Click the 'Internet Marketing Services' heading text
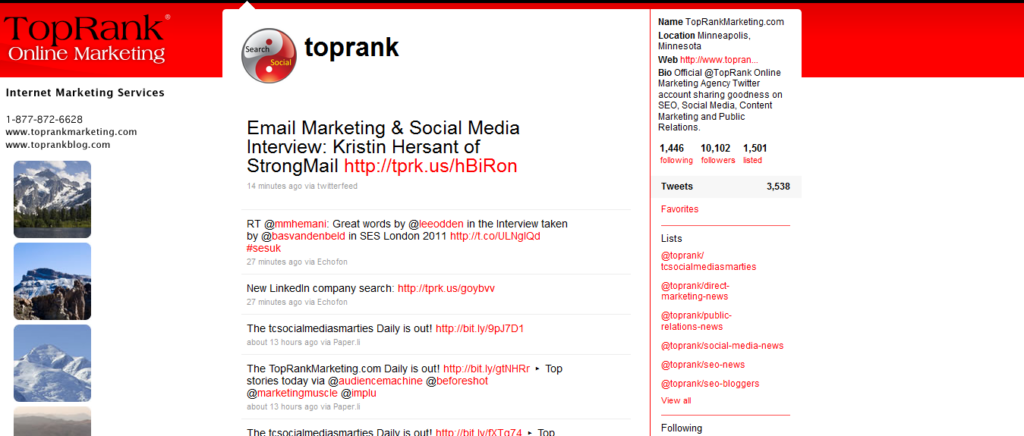 85,93
